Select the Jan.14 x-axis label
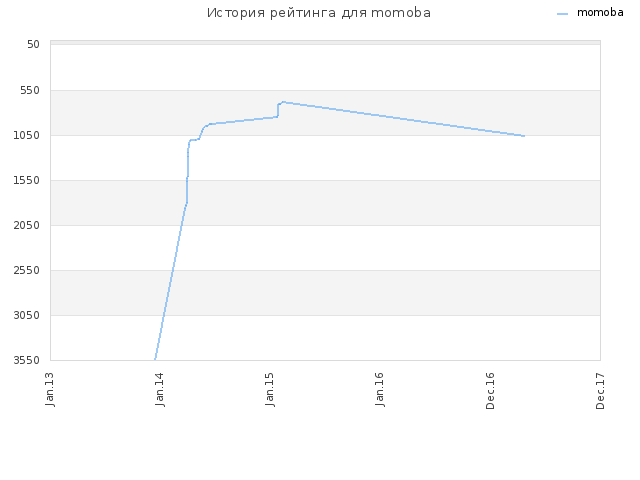 click(160, 389)
